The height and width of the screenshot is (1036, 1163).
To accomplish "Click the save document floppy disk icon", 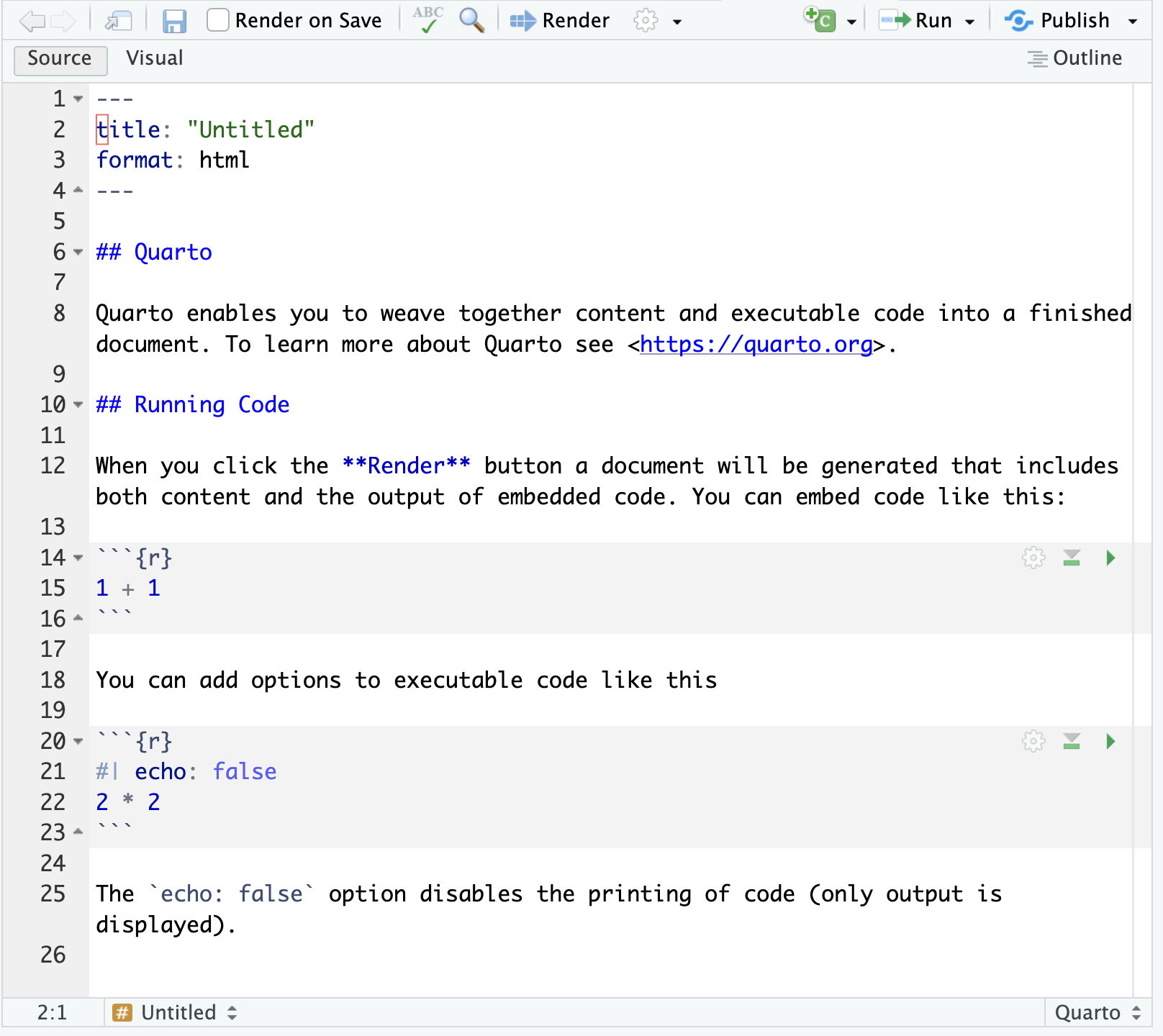I will (x=174, y=21).
